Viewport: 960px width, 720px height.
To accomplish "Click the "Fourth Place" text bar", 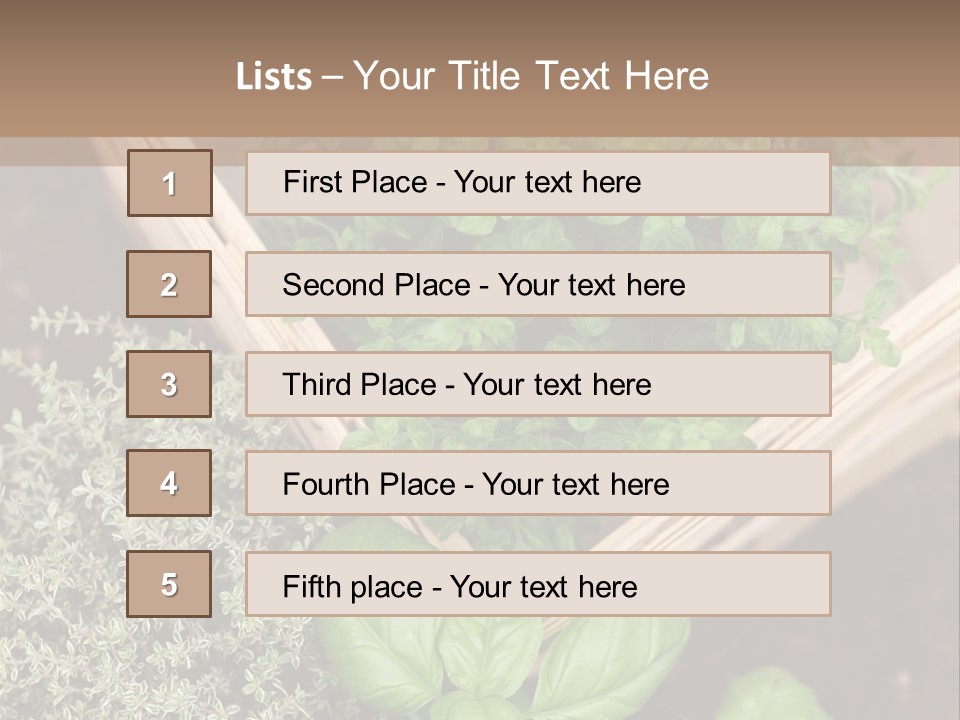I will tap(538, 483).
